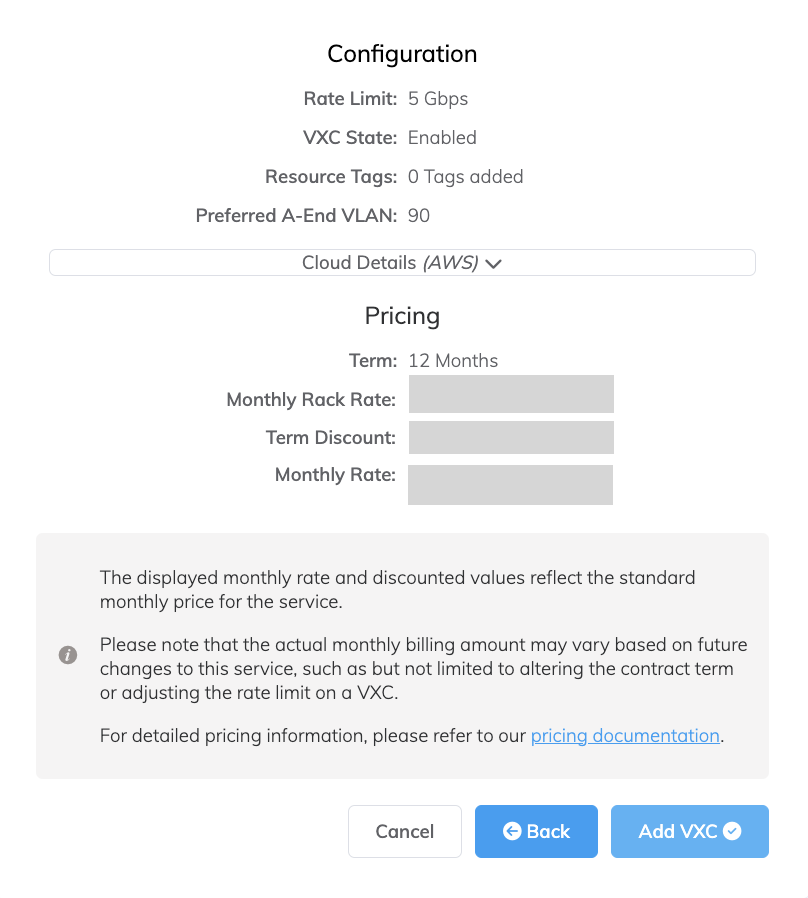808x898 pixels.
Task: Click the Configuration heading
Action: (402, 54)
